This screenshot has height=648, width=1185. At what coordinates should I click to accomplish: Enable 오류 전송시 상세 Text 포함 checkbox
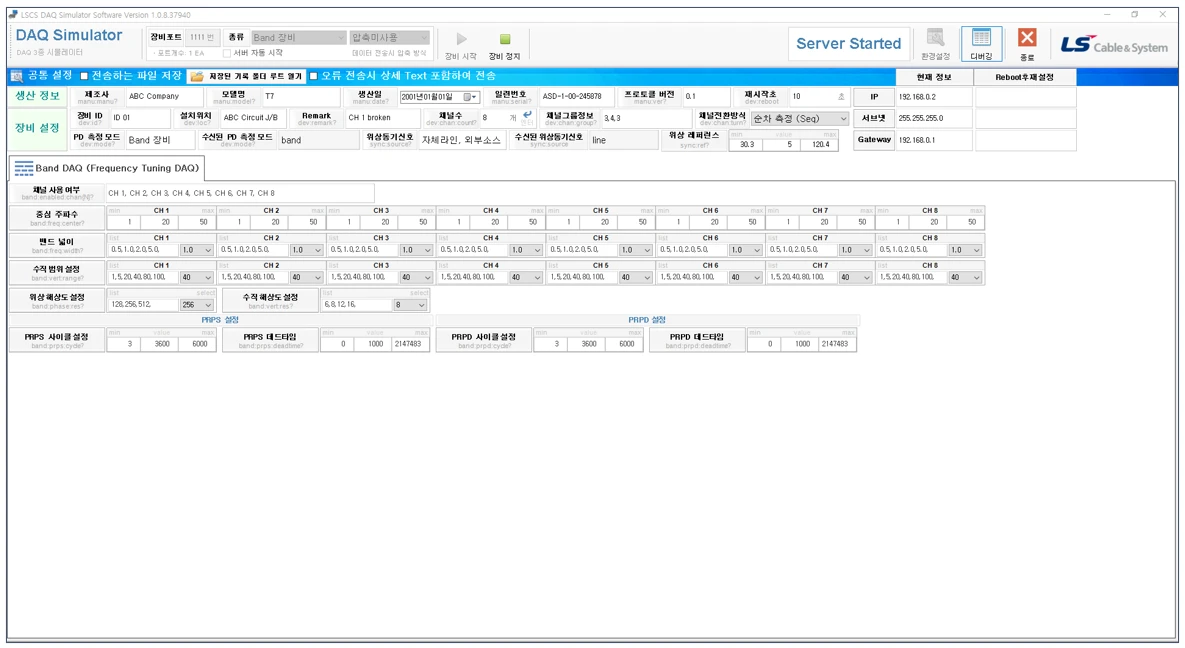point(314,76)
